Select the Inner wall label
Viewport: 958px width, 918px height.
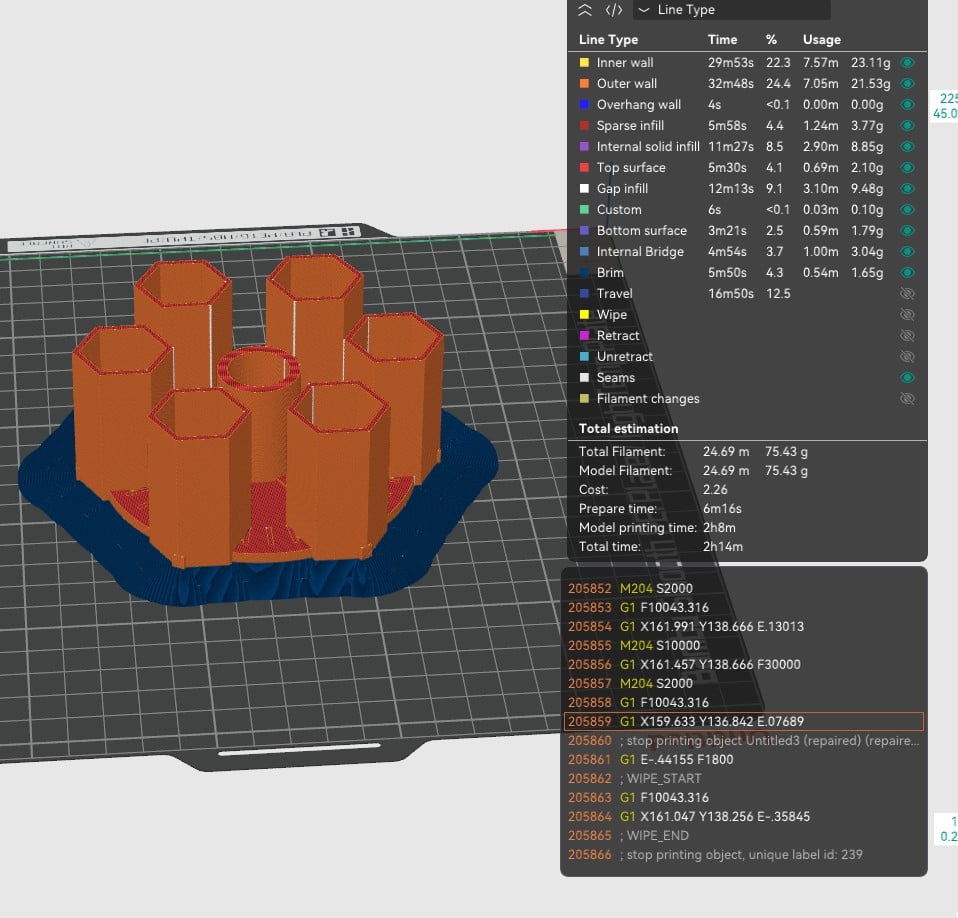pos(624,62)
